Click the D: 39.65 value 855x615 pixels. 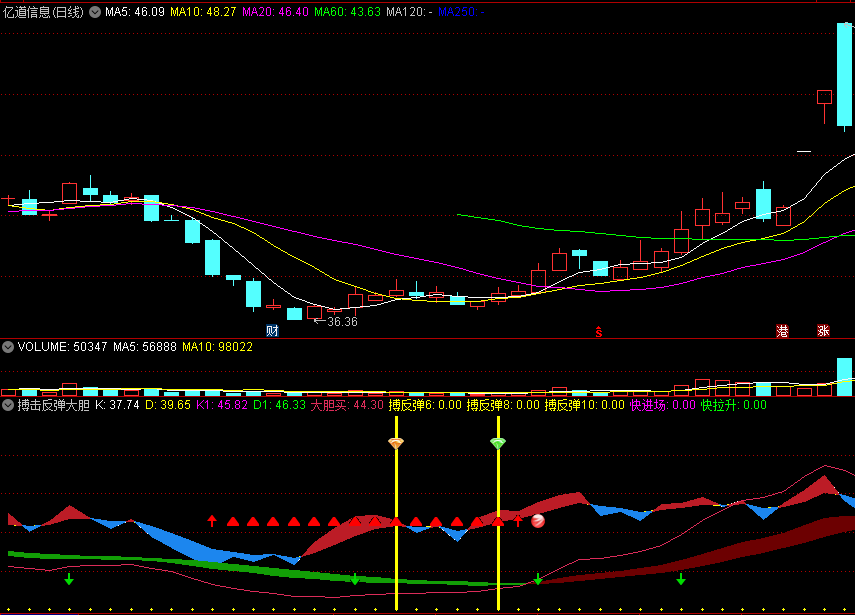(x=167, y=405)
